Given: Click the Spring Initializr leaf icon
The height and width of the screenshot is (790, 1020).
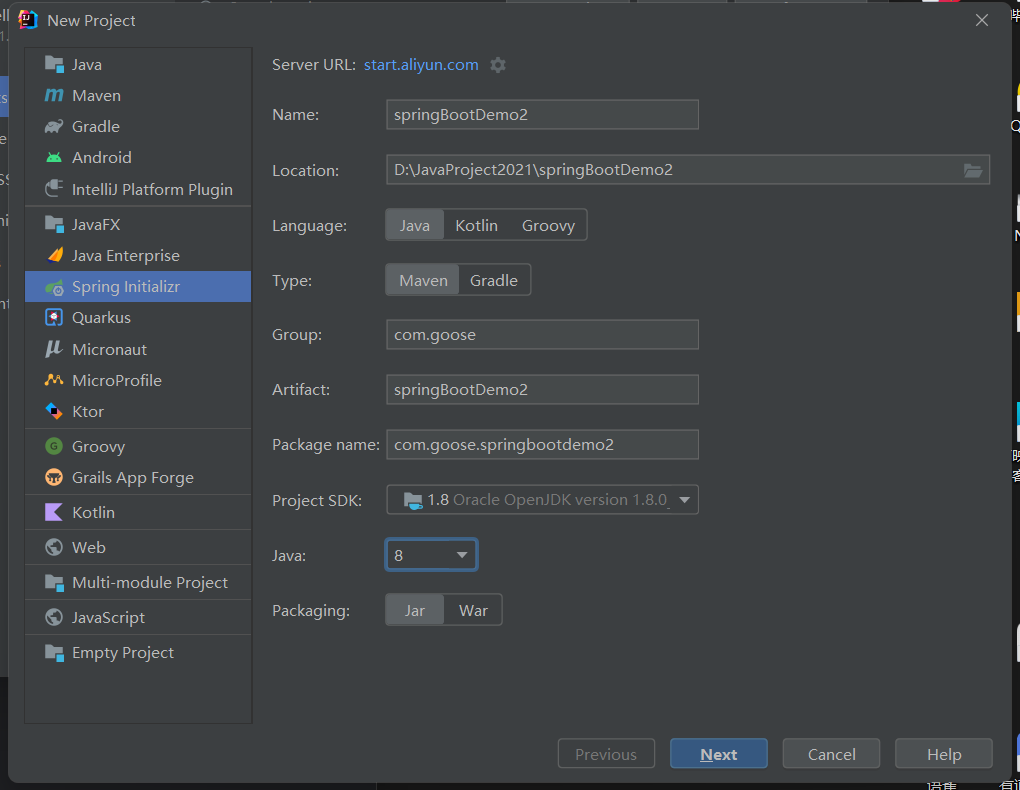Looking at the screenshot, I should click(x=54, y=287).
